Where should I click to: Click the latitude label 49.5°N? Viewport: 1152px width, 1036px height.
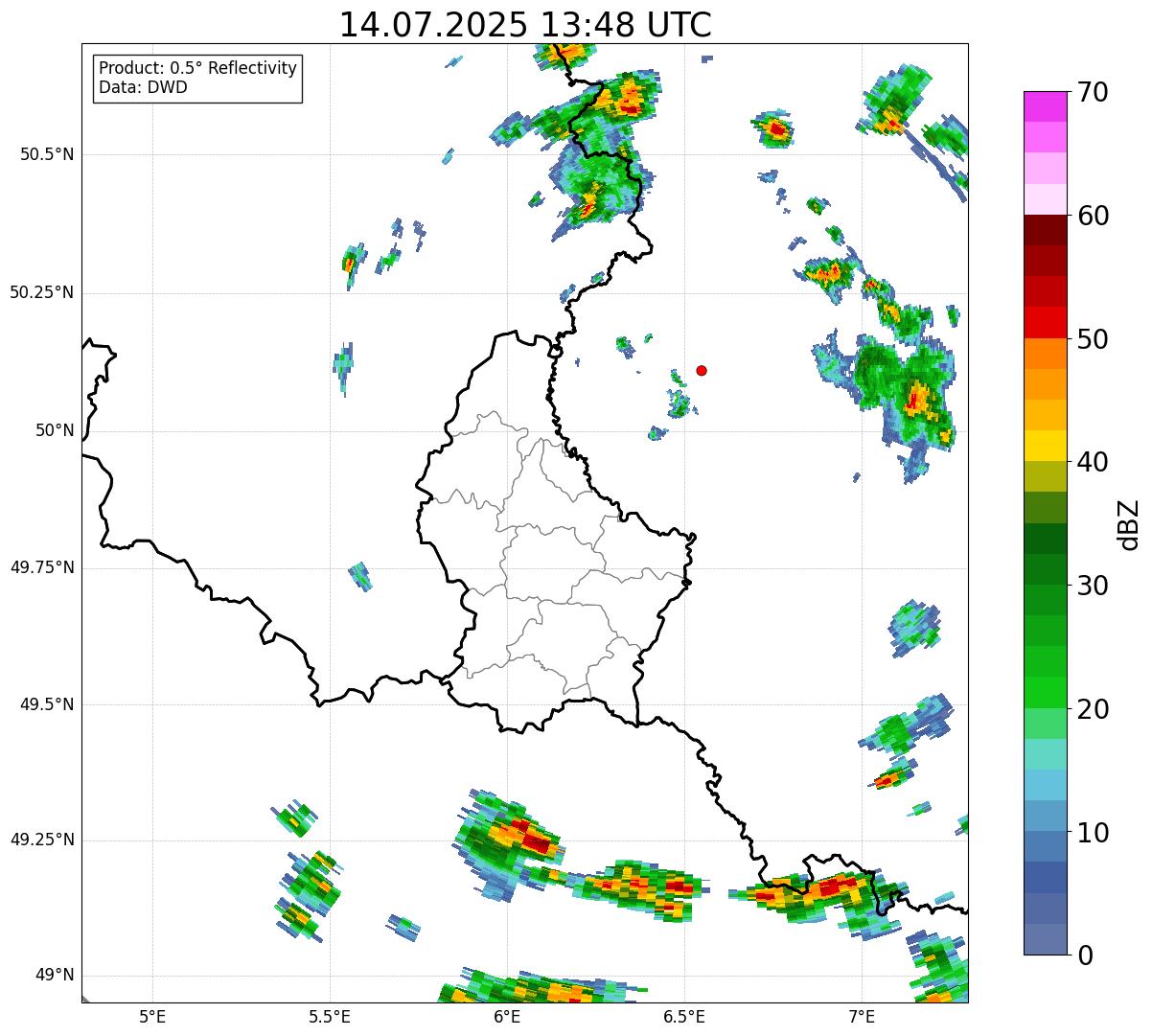tap(47, 704)
